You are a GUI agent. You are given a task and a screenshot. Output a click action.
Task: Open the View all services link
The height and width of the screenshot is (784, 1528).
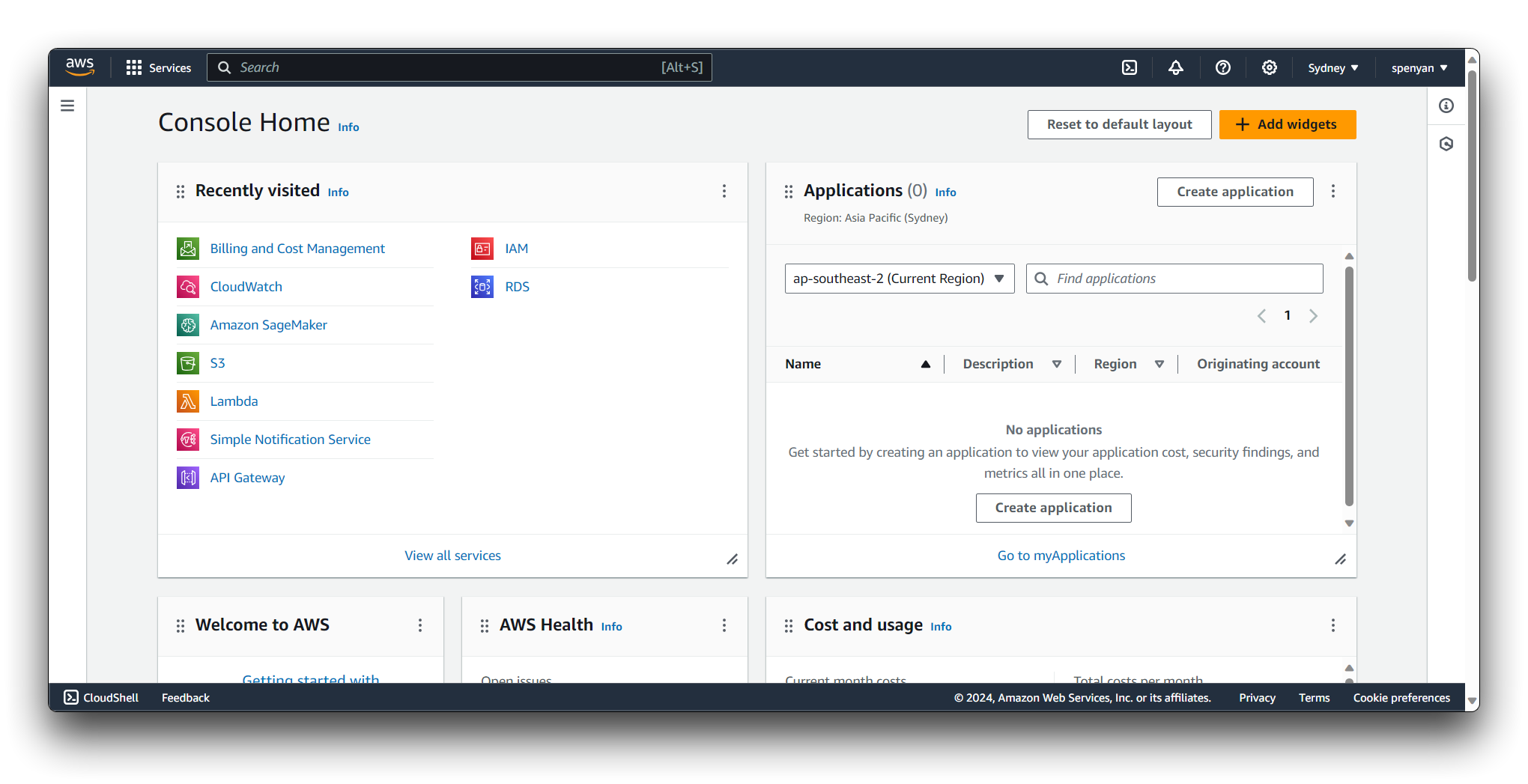[x=452, y=556]
